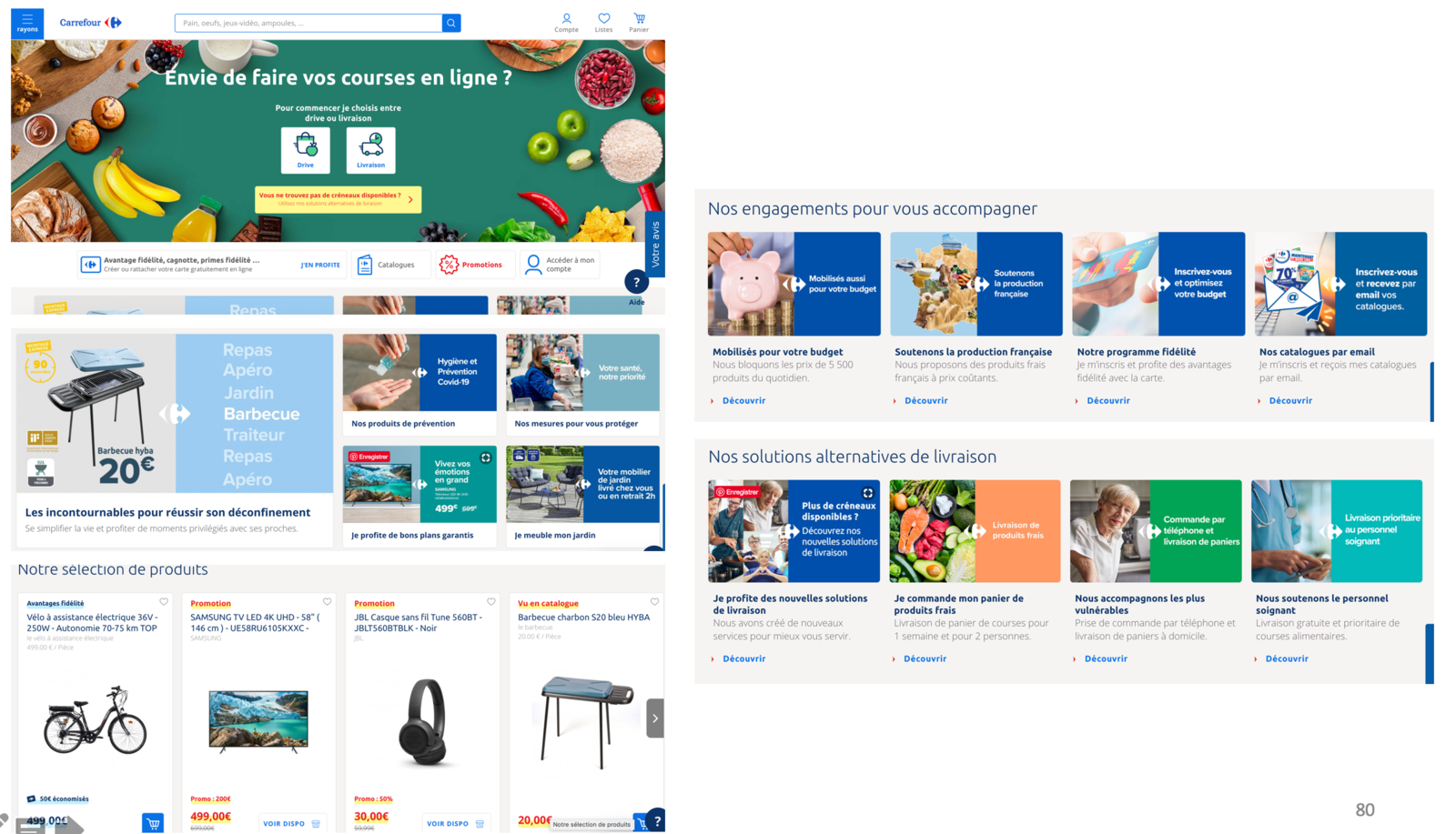Favorite the Samsung TV with heart icon
The image size is (1456, 834).
click(x=327, y=601)
